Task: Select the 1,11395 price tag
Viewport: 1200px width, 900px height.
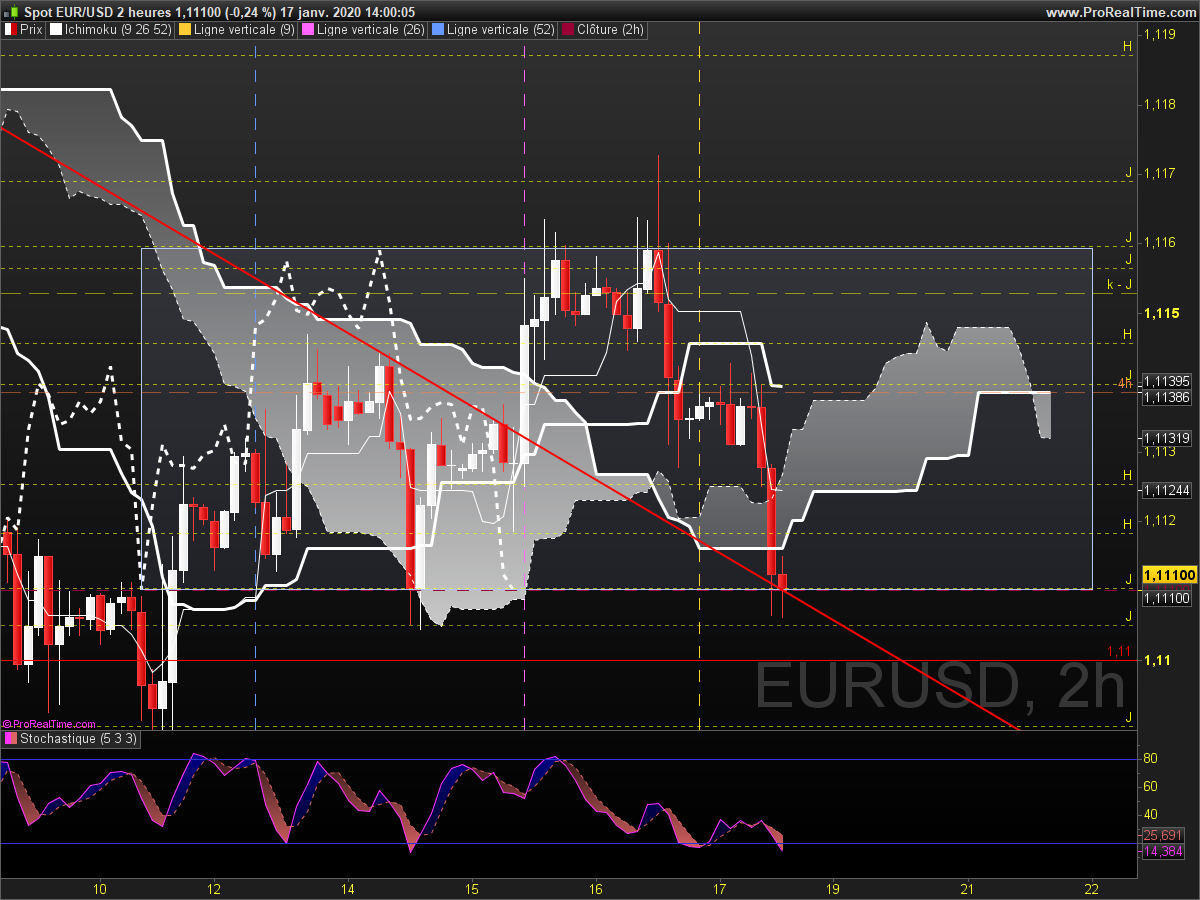Action: coord(1166,381)
